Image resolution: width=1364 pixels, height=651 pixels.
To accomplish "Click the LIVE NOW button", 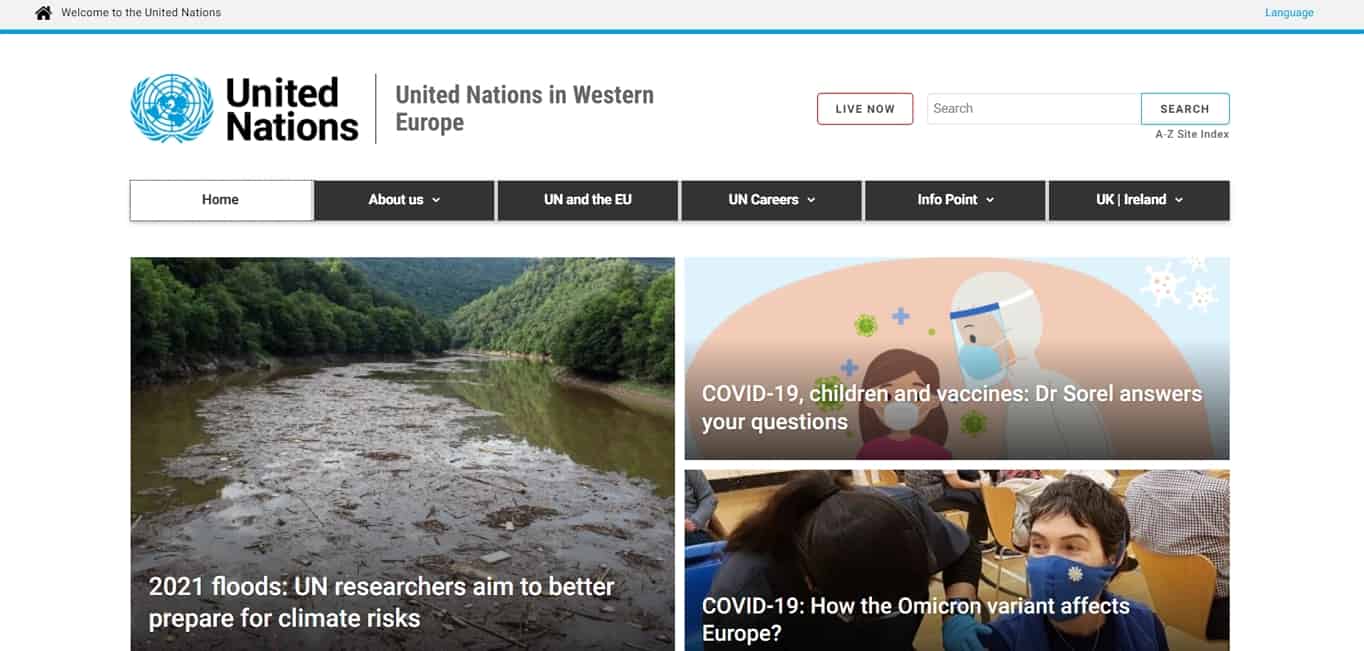I will pos(865,109).
